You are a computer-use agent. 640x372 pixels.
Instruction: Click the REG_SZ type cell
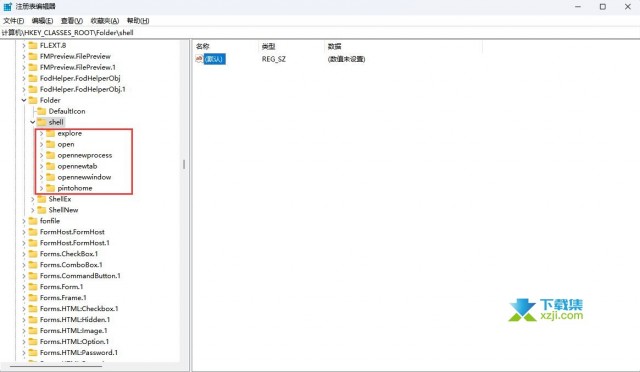click(273, 59)
